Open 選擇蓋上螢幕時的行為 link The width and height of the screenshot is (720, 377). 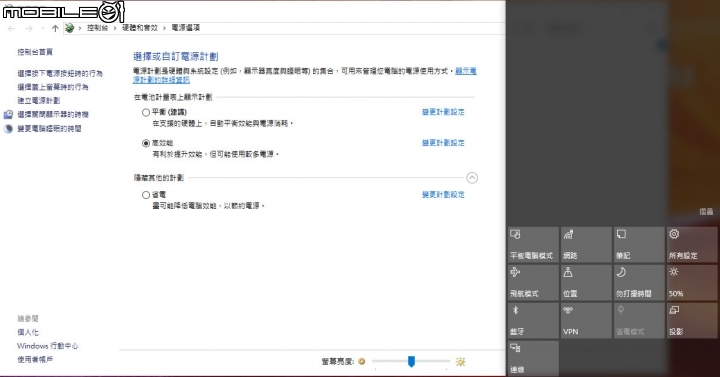53,87
